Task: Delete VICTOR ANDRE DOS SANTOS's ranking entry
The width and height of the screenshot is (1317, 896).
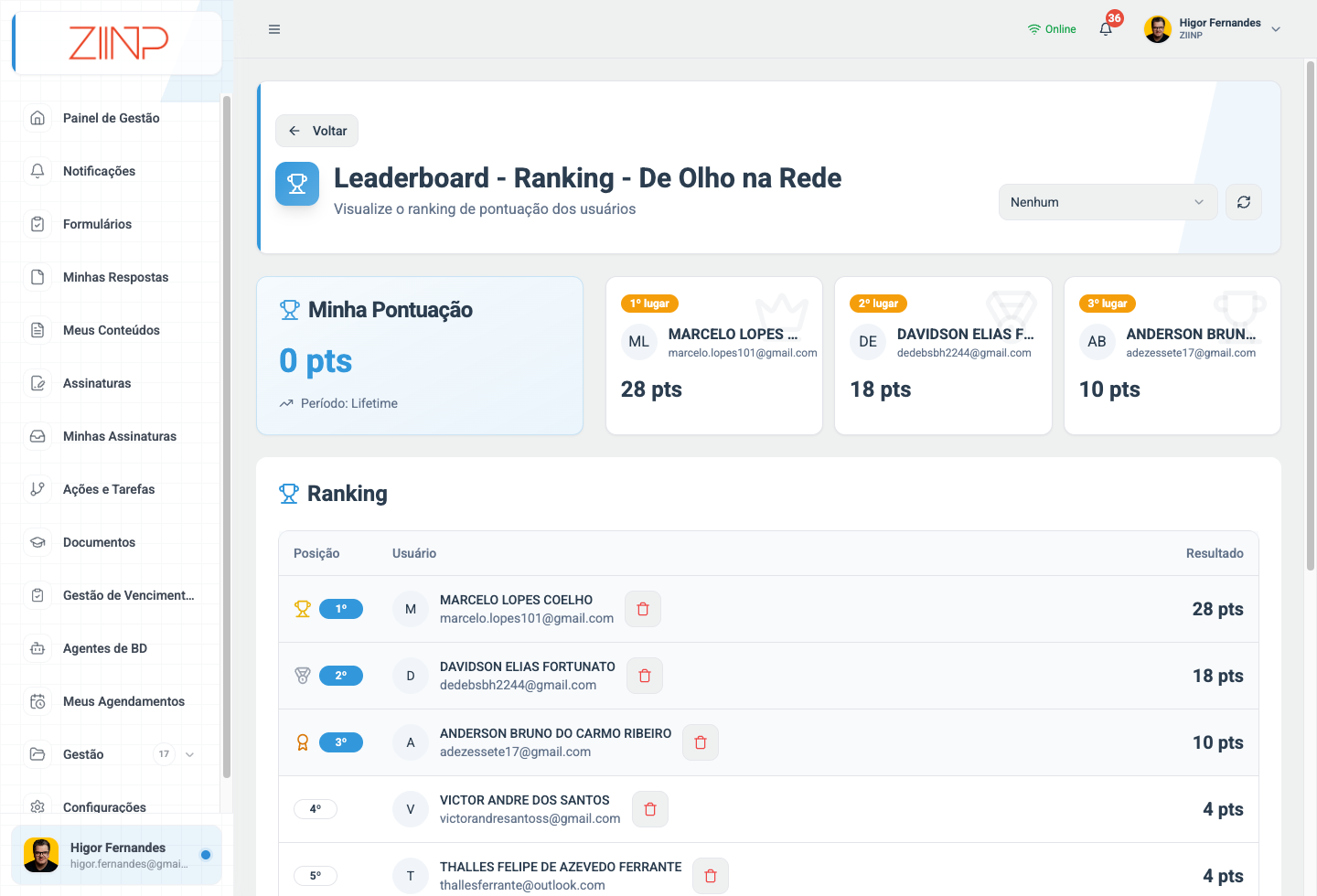Action: 650,809
